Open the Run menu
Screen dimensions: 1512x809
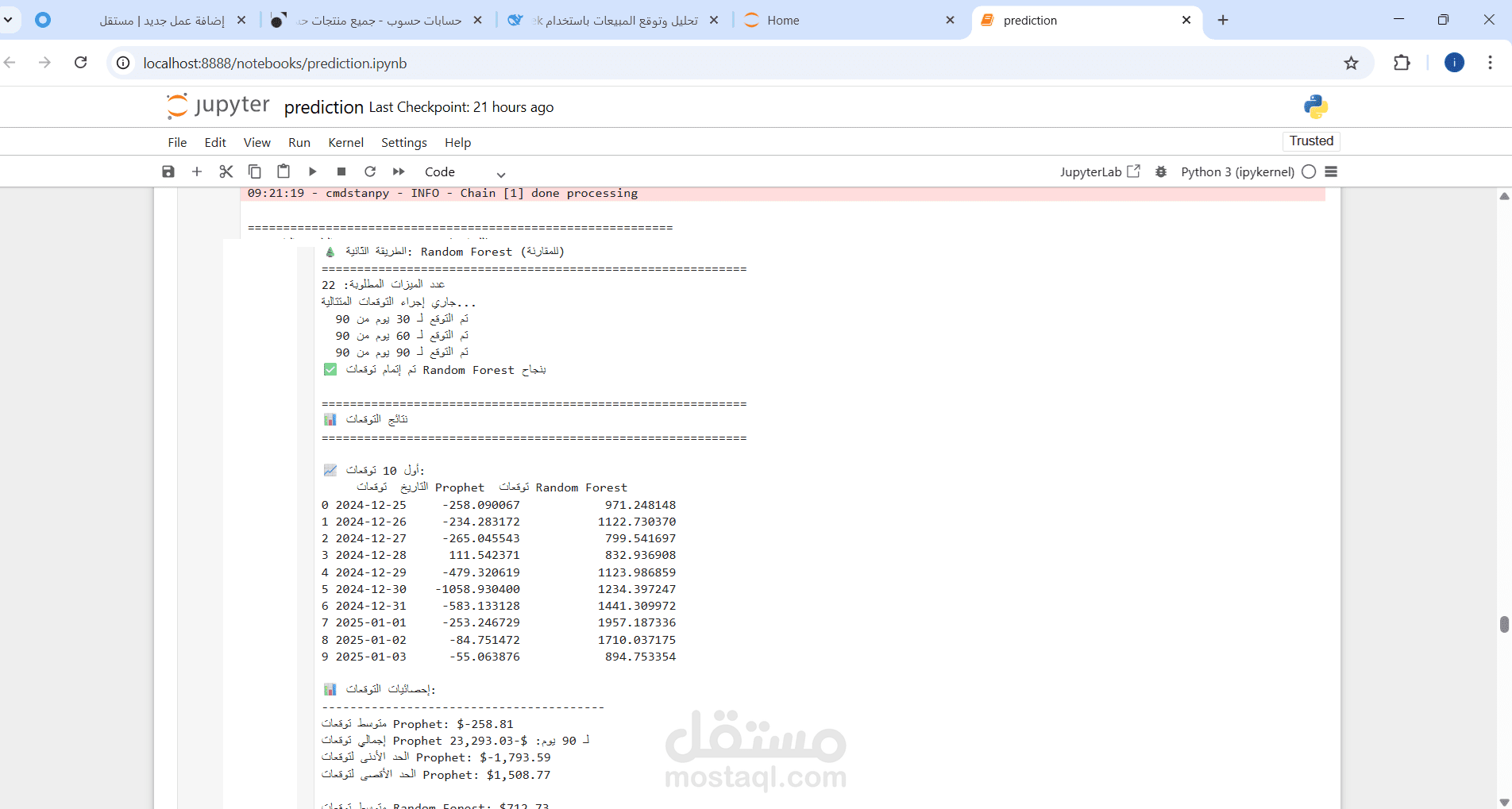[299, 143]
